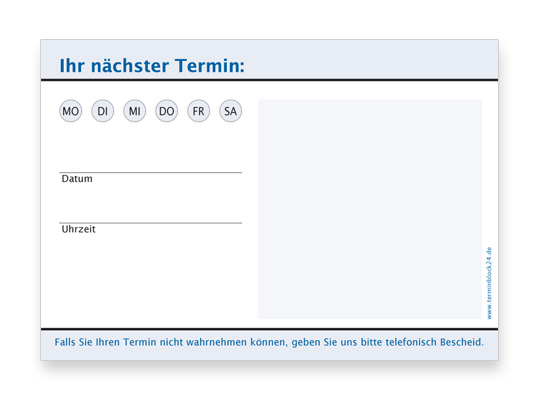Image resolution: width=540 pixels, height=400 pixels.
Task: Pick the SA weekday circle
Action: pos(230,111)
